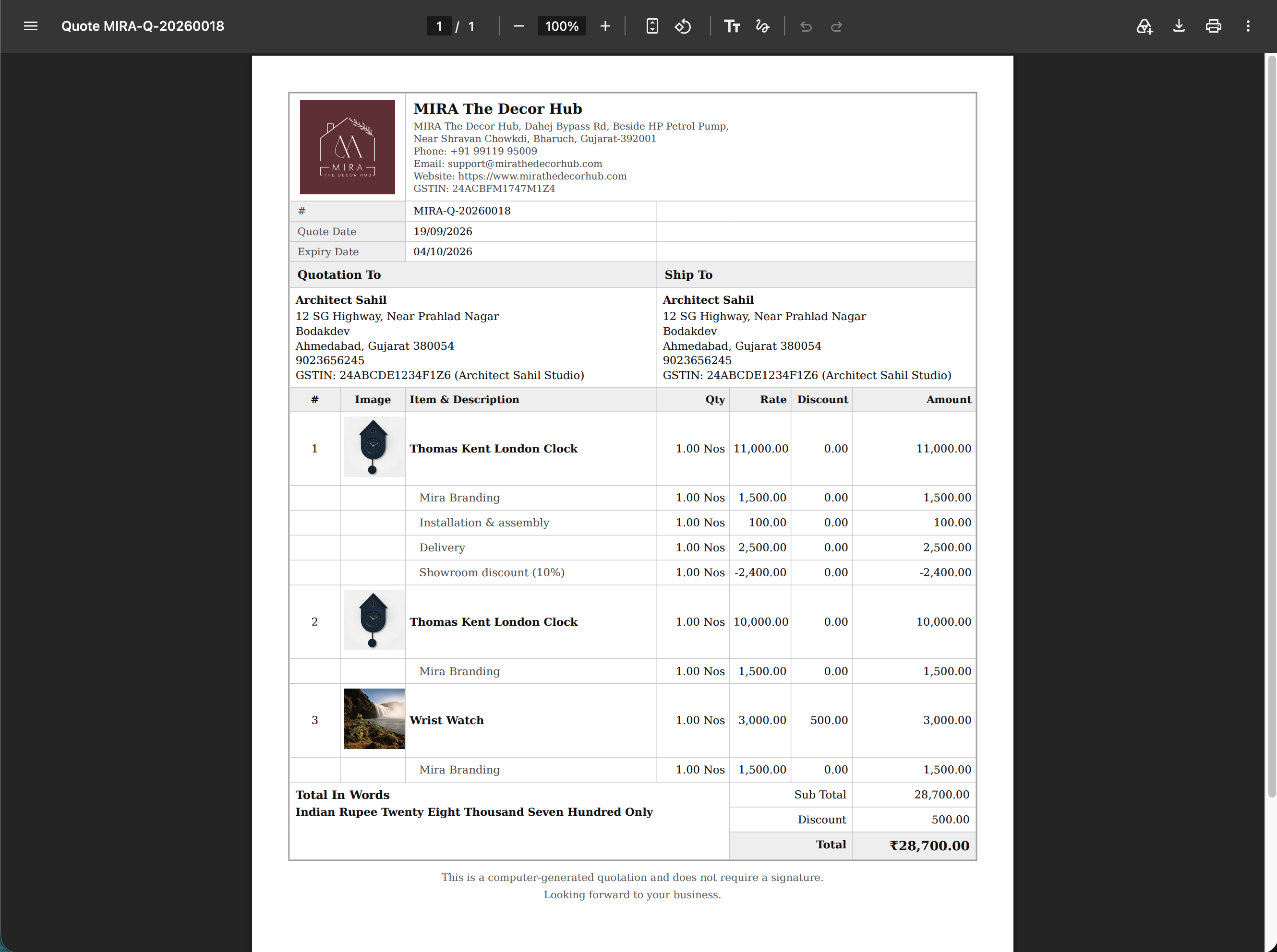Click the sub total value '28,700.00'
The image size is (1277, 952).
pyautogui.click(x=941, y=795)
